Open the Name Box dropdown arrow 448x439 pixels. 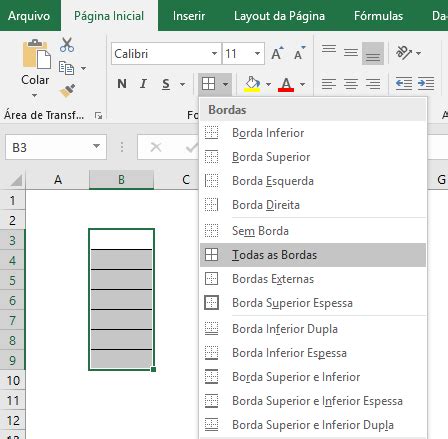96,146
